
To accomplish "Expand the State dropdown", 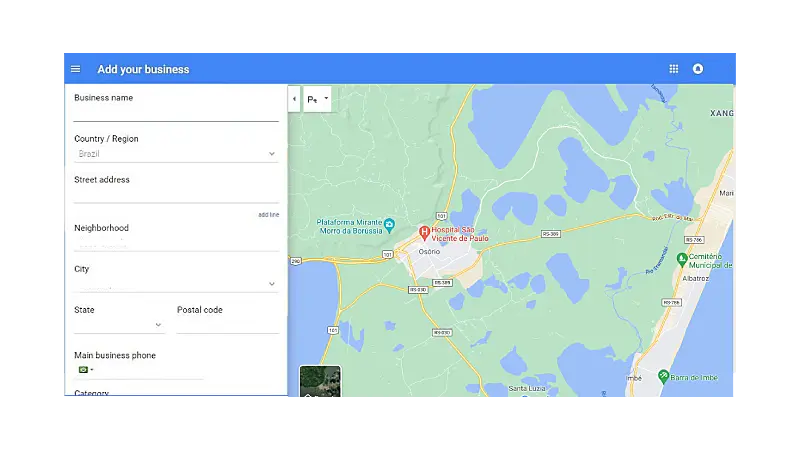I will click(x=119, y=325).
